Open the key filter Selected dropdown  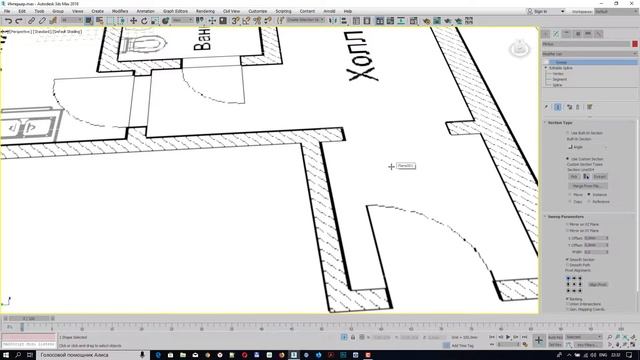tap(584, 337)
